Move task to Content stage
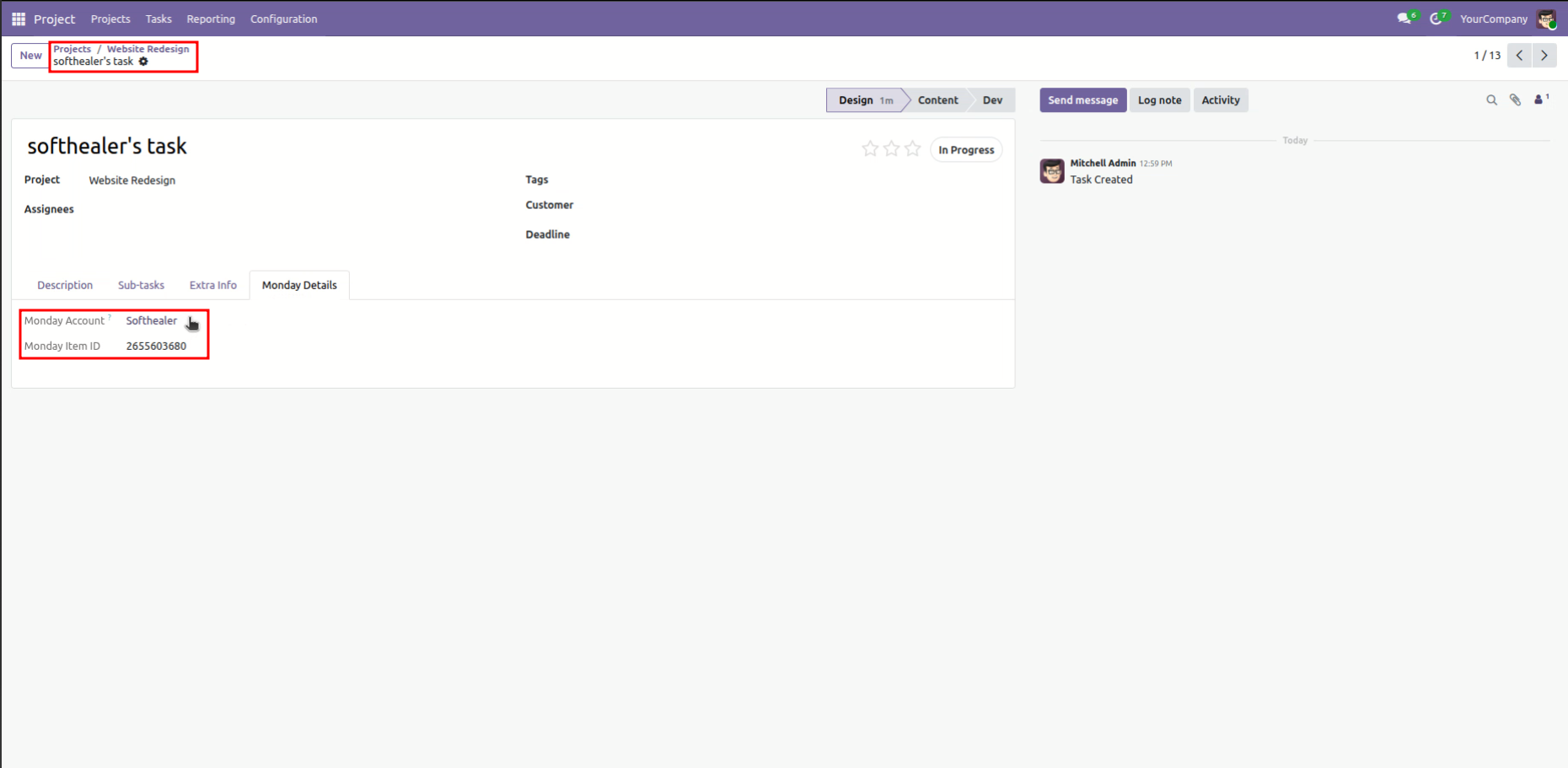Screen dimensions: 1568x768 pyautogui.click(x=937, y=100)
